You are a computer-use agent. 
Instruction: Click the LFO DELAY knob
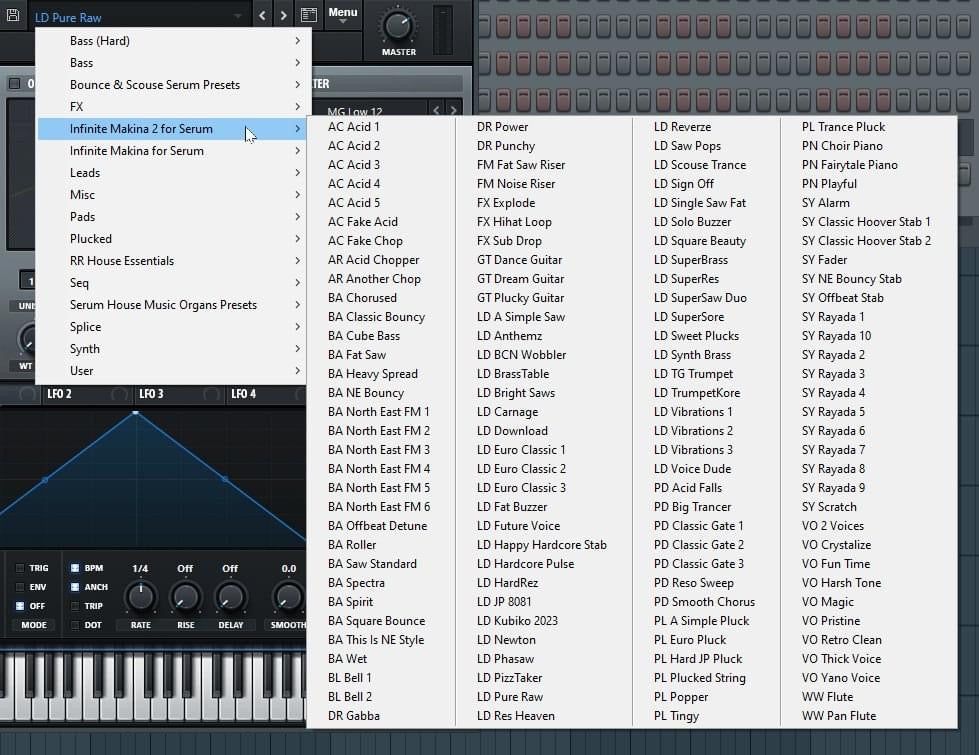[230, 597]
